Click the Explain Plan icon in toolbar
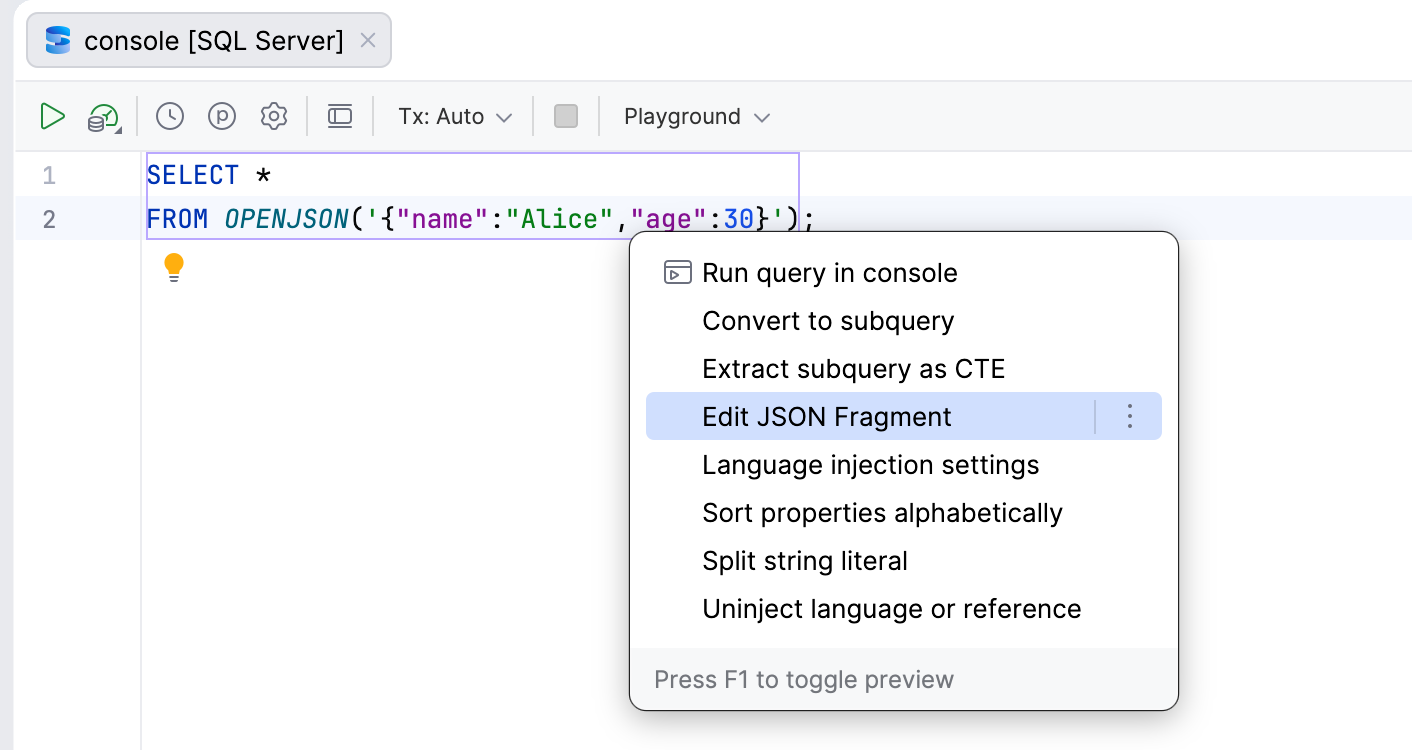This screenshot has width=1412, height=750. click(x=104, y=117)
